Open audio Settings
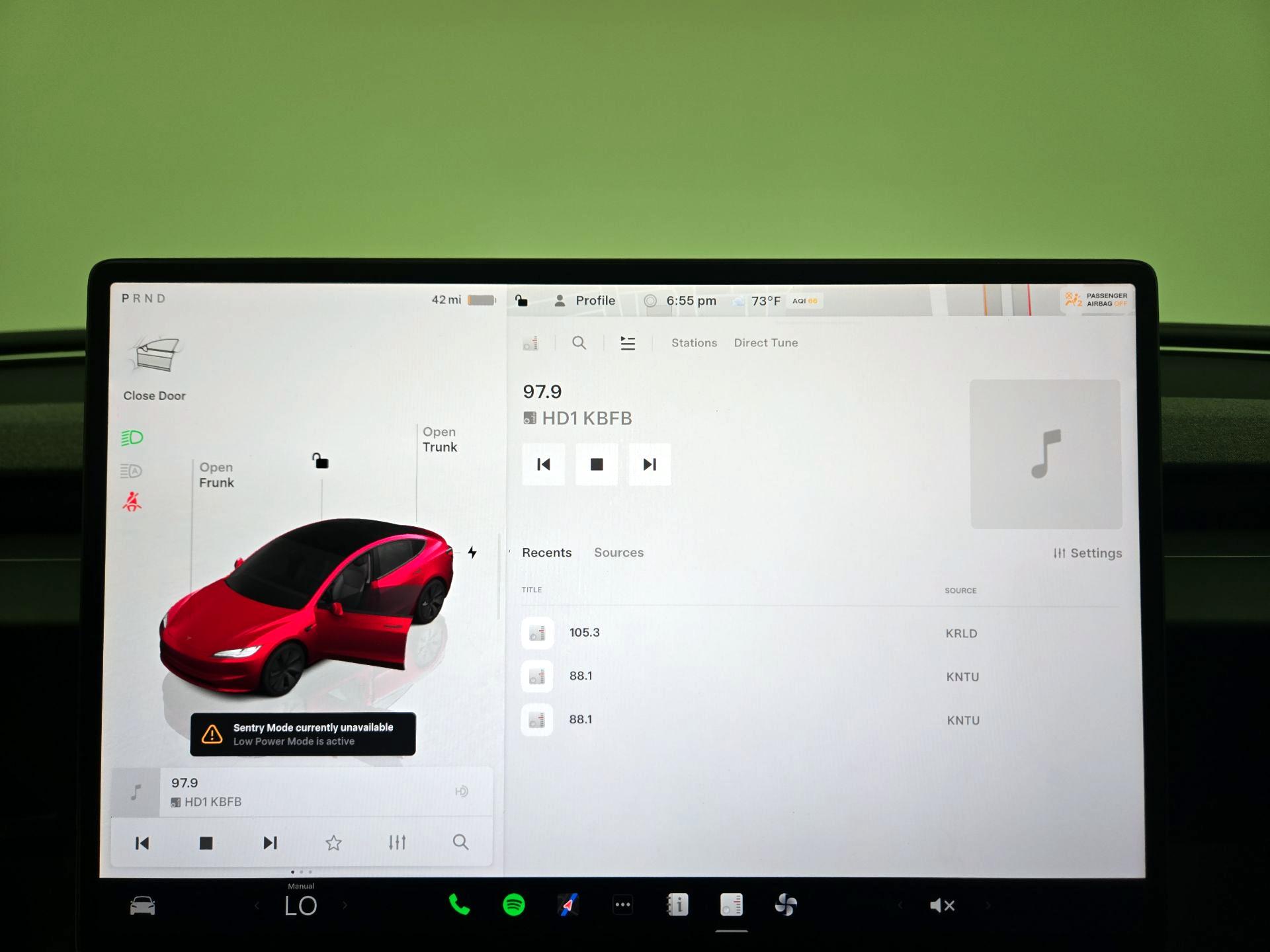Viewport: 1270px width, 952px height. 1087,553
